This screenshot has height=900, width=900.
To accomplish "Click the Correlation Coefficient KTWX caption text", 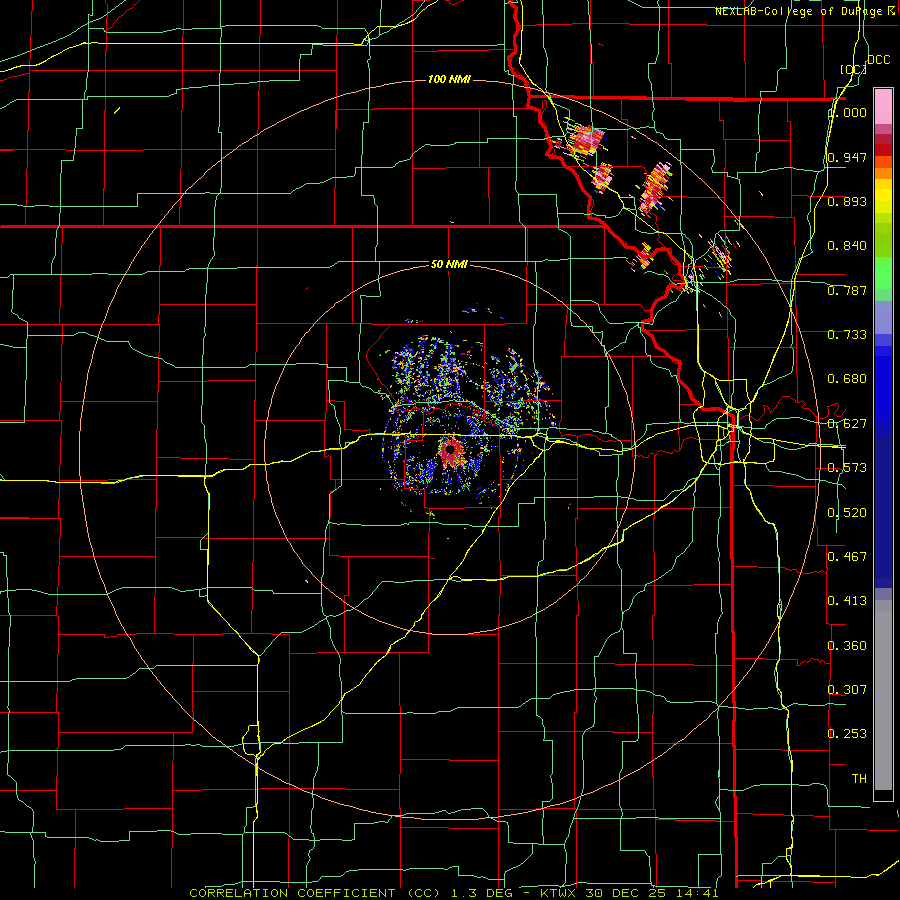I will coord(454,893).
